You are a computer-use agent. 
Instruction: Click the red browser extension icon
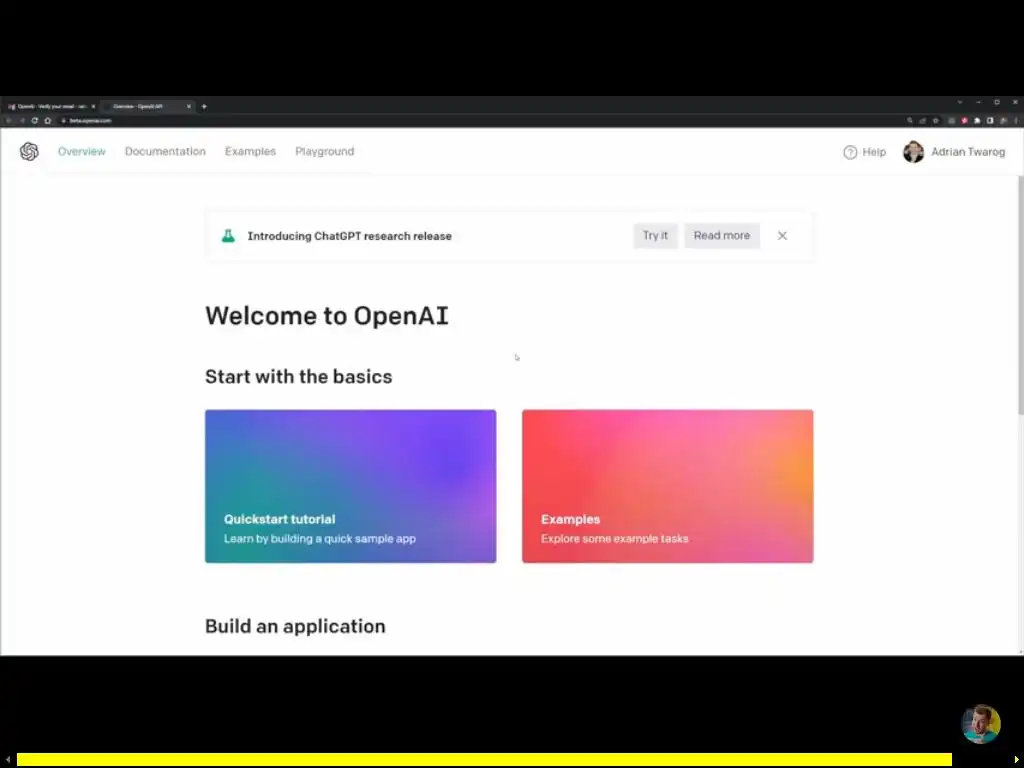click(x=964, y=120)
